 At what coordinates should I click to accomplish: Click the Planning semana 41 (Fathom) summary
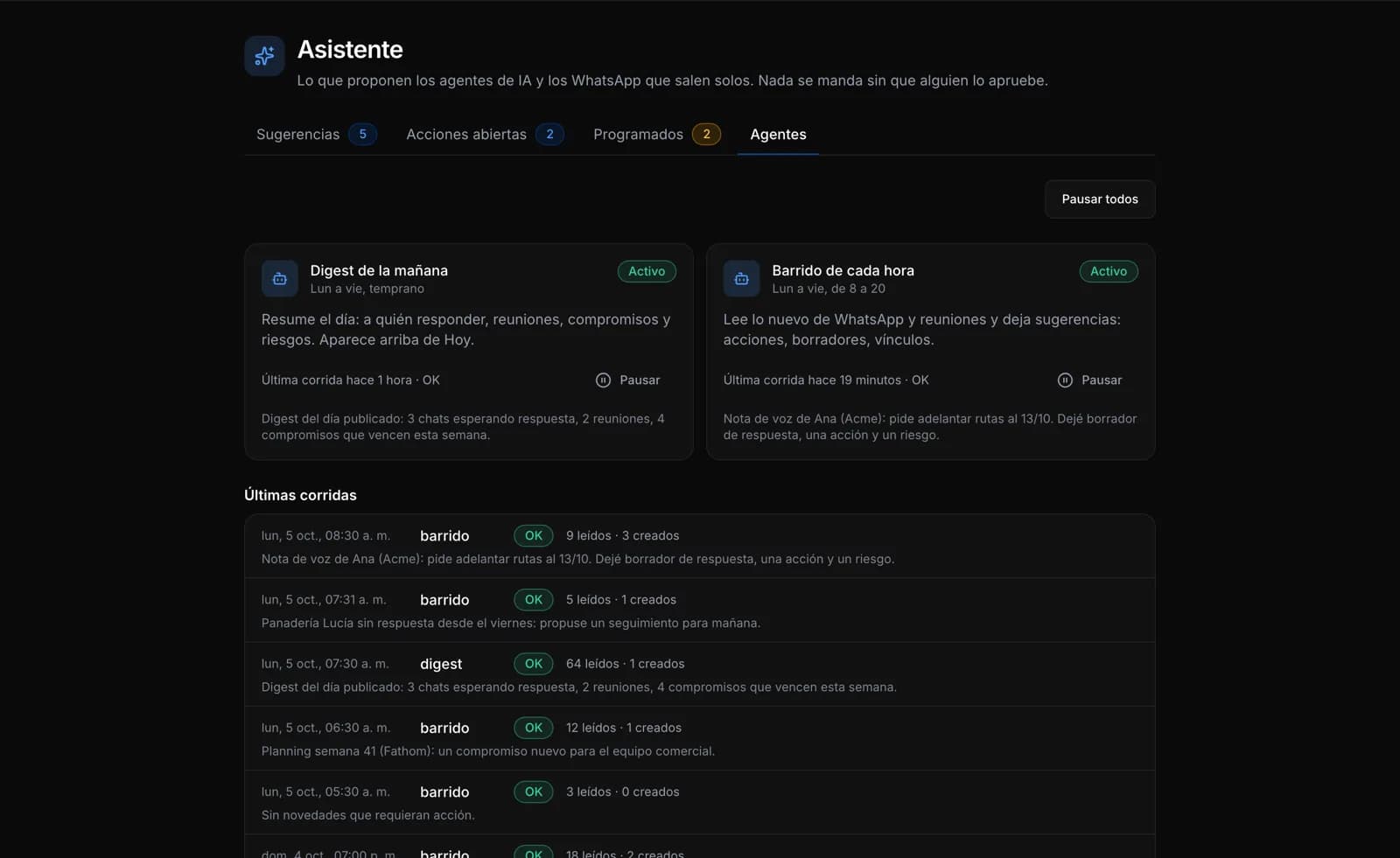pyautogui.click(x=488, y=750)
